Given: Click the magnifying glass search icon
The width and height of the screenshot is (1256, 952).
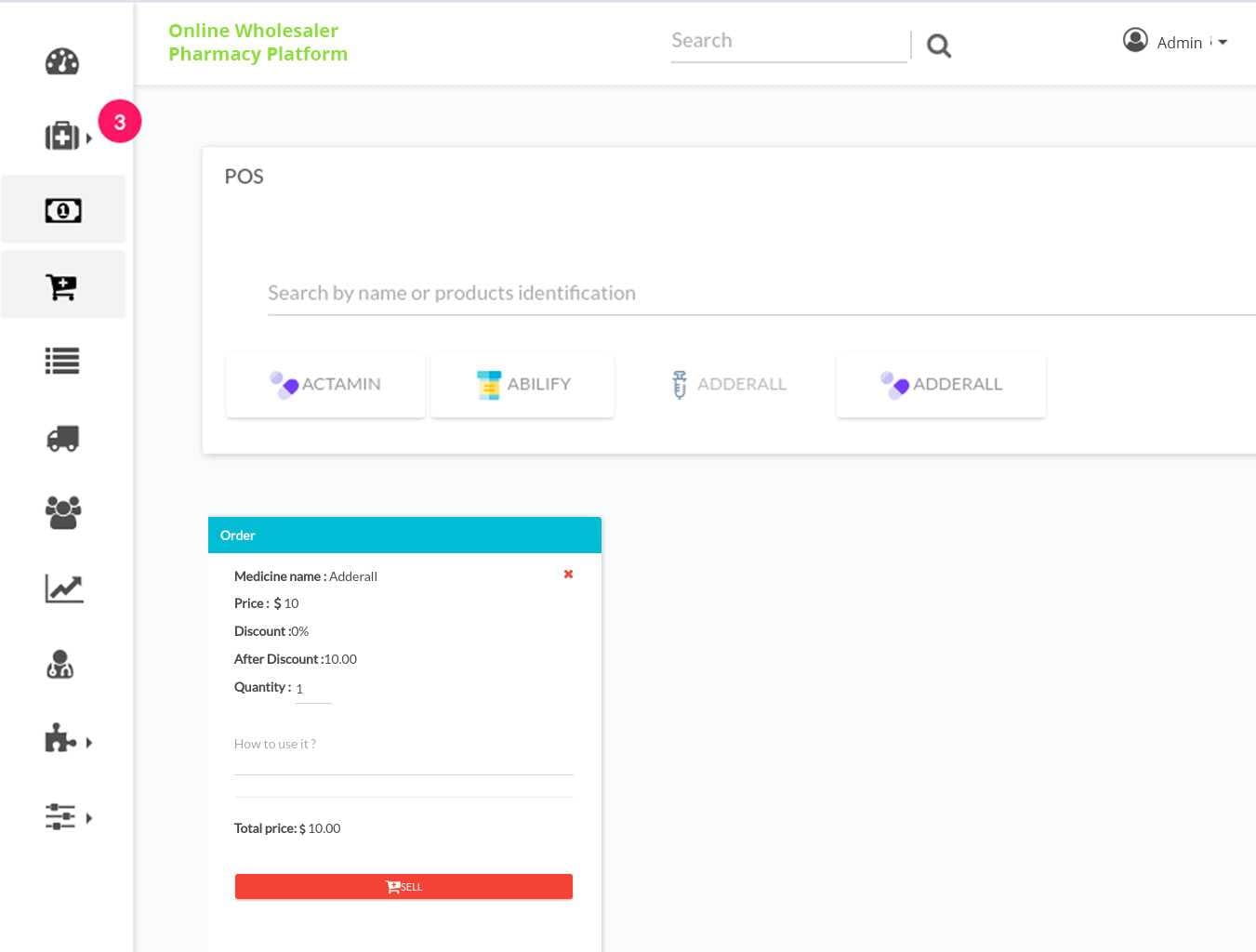Looking at the screenshot, I should [x=939, y=46].
